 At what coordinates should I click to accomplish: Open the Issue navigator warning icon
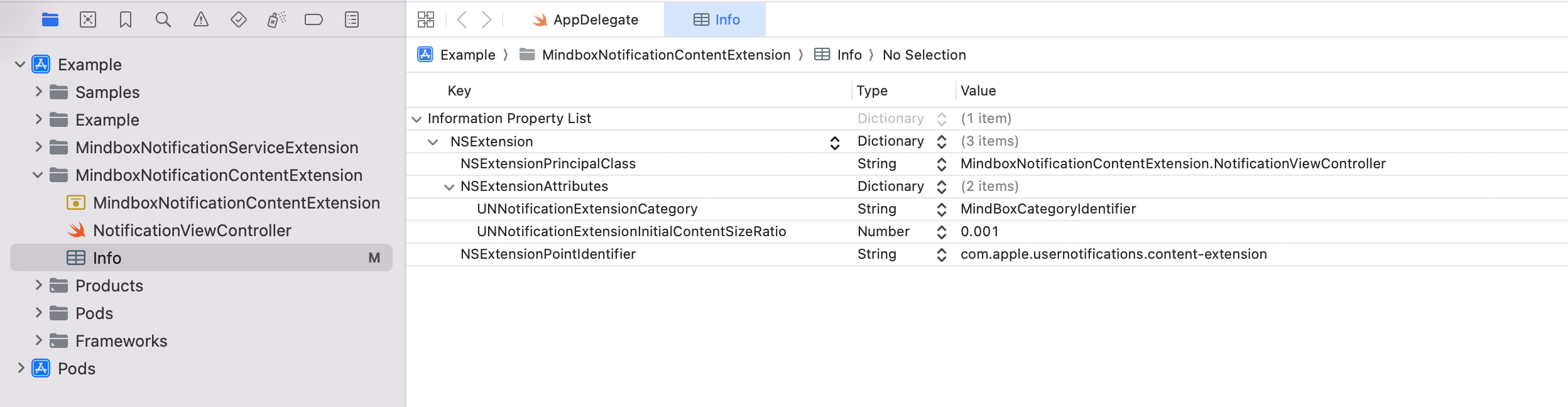click(x=201, y=20)
